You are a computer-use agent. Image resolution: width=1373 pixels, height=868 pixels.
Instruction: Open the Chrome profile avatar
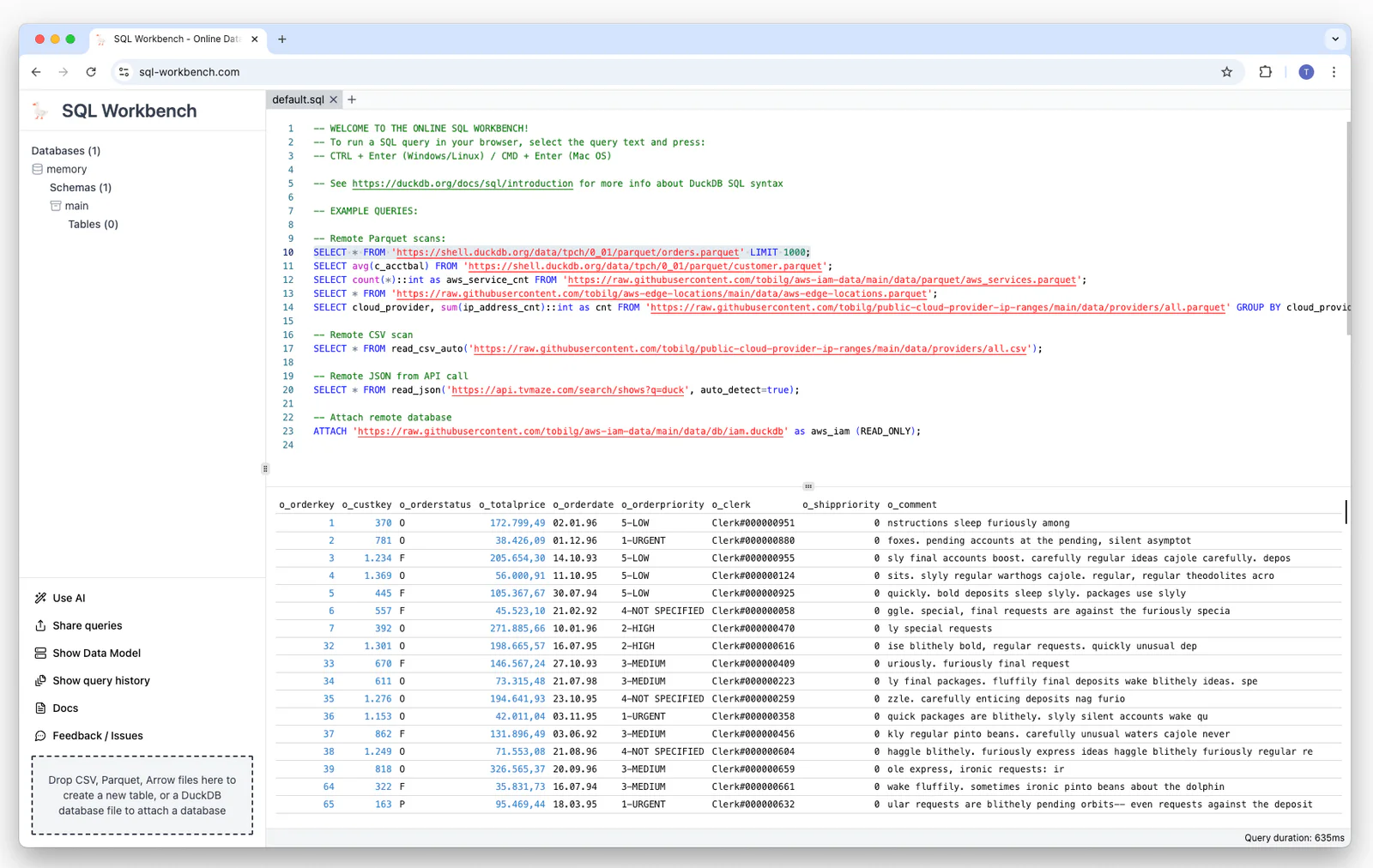pos(1306,72)
